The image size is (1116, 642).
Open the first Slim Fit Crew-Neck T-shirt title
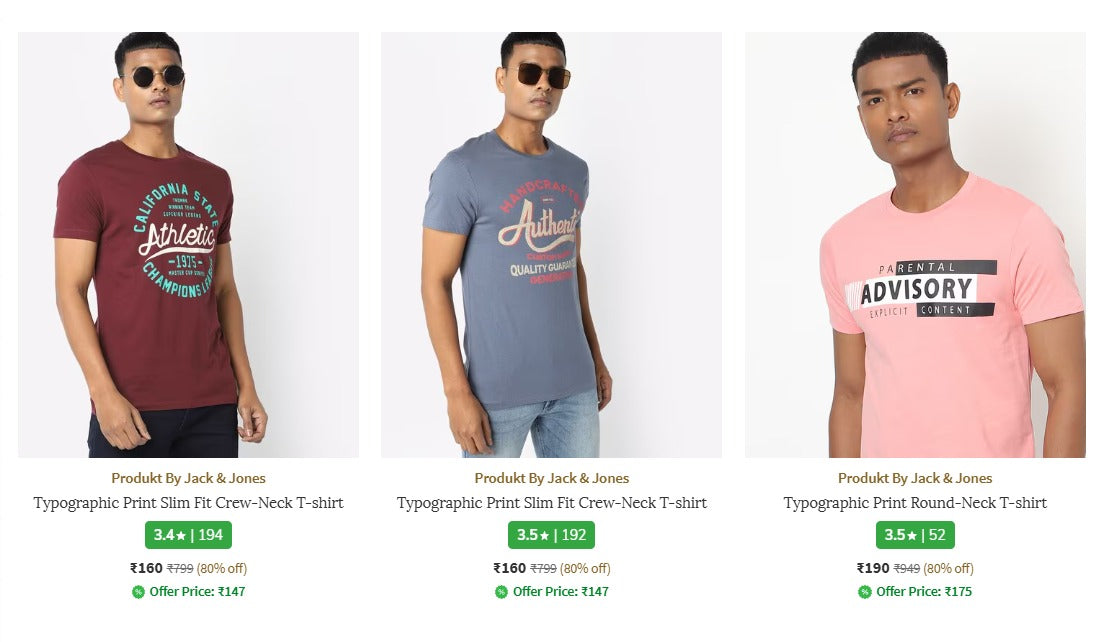[x=188, y=503]
